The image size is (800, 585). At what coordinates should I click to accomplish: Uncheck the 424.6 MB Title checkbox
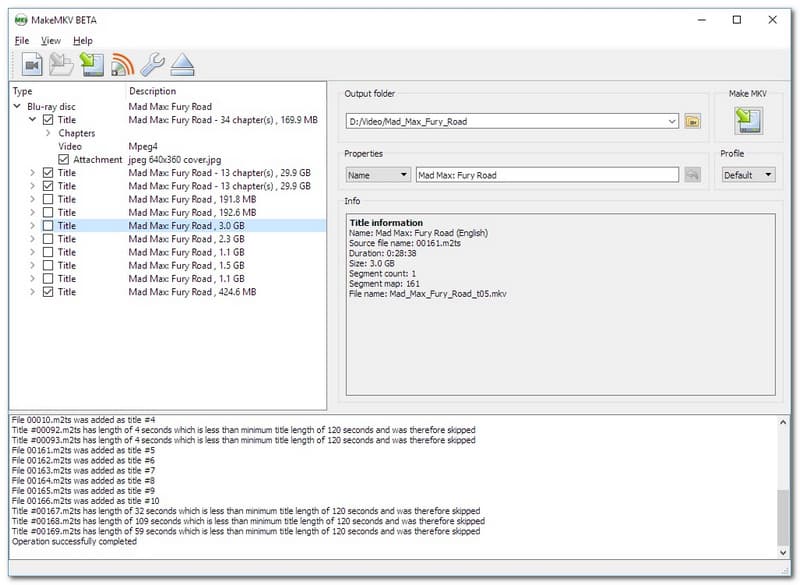48,292
